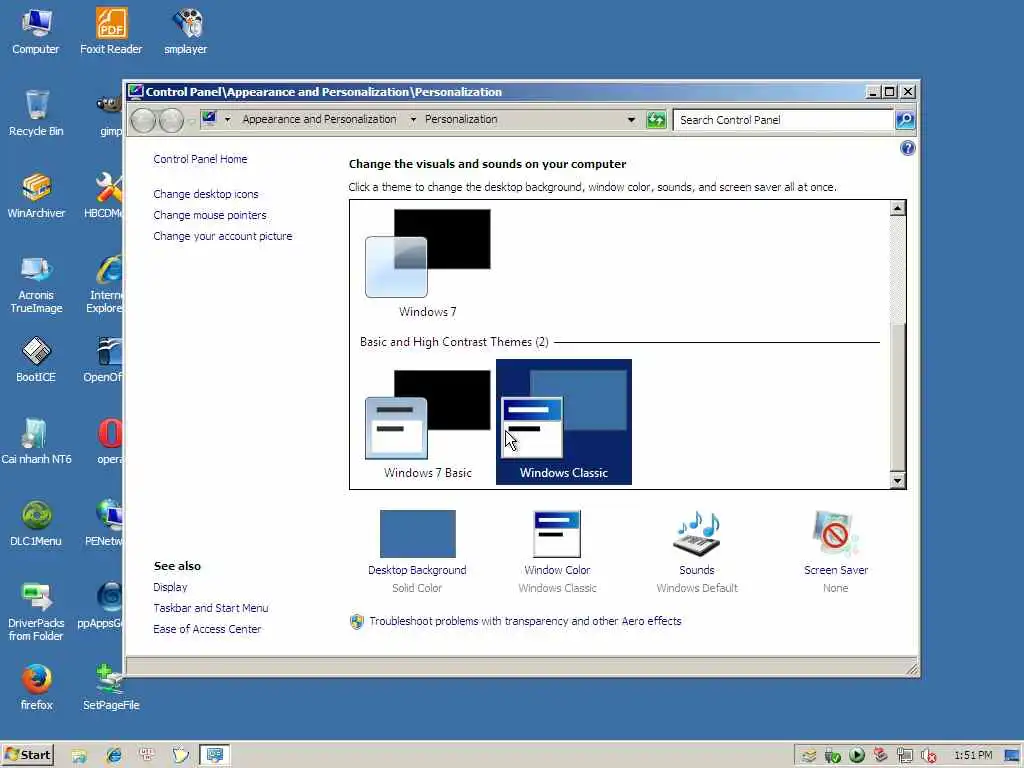Click the Search Control Panel field
The height and width of the screenshot is (768, 1024).
click(783, 120)
